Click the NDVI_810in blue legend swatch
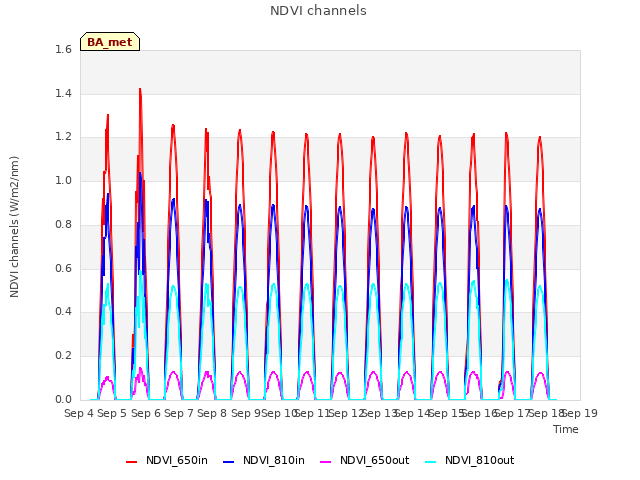This screenshot has width=640, height=480. (x=229, y=461)
